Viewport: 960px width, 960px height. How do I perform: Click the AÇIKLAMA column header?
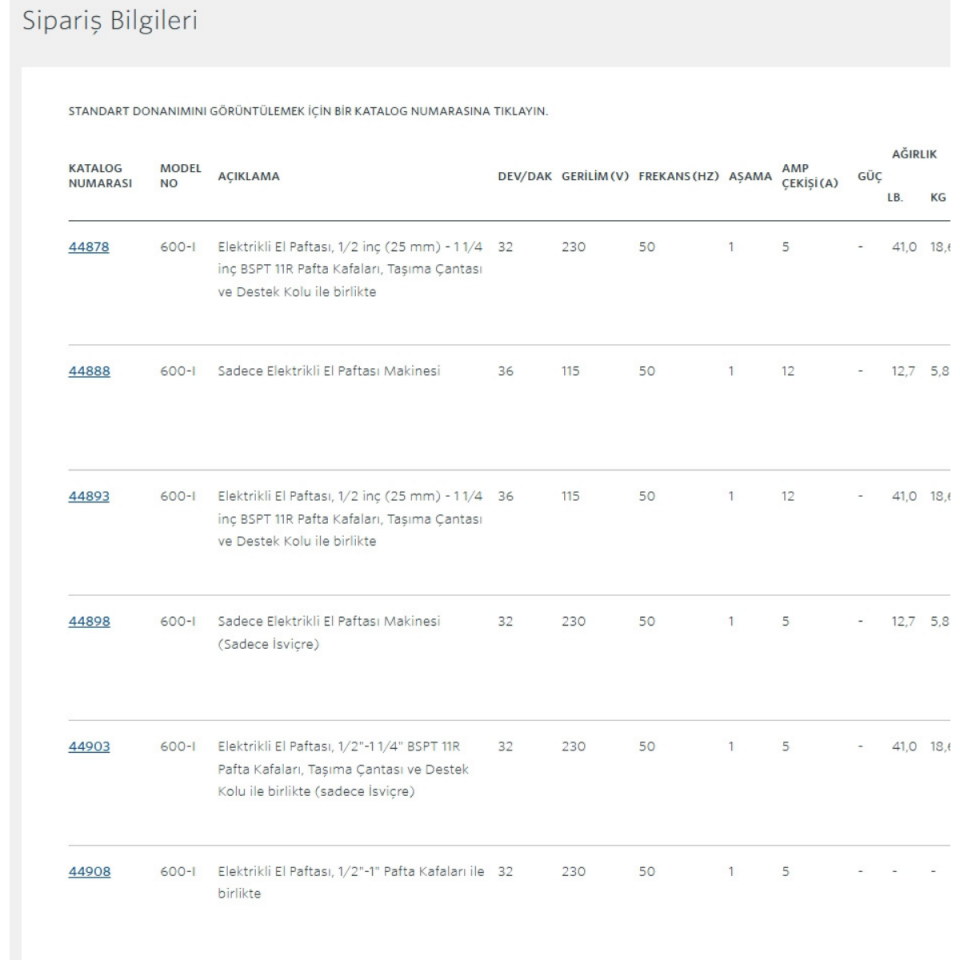(x=248, y=177)
